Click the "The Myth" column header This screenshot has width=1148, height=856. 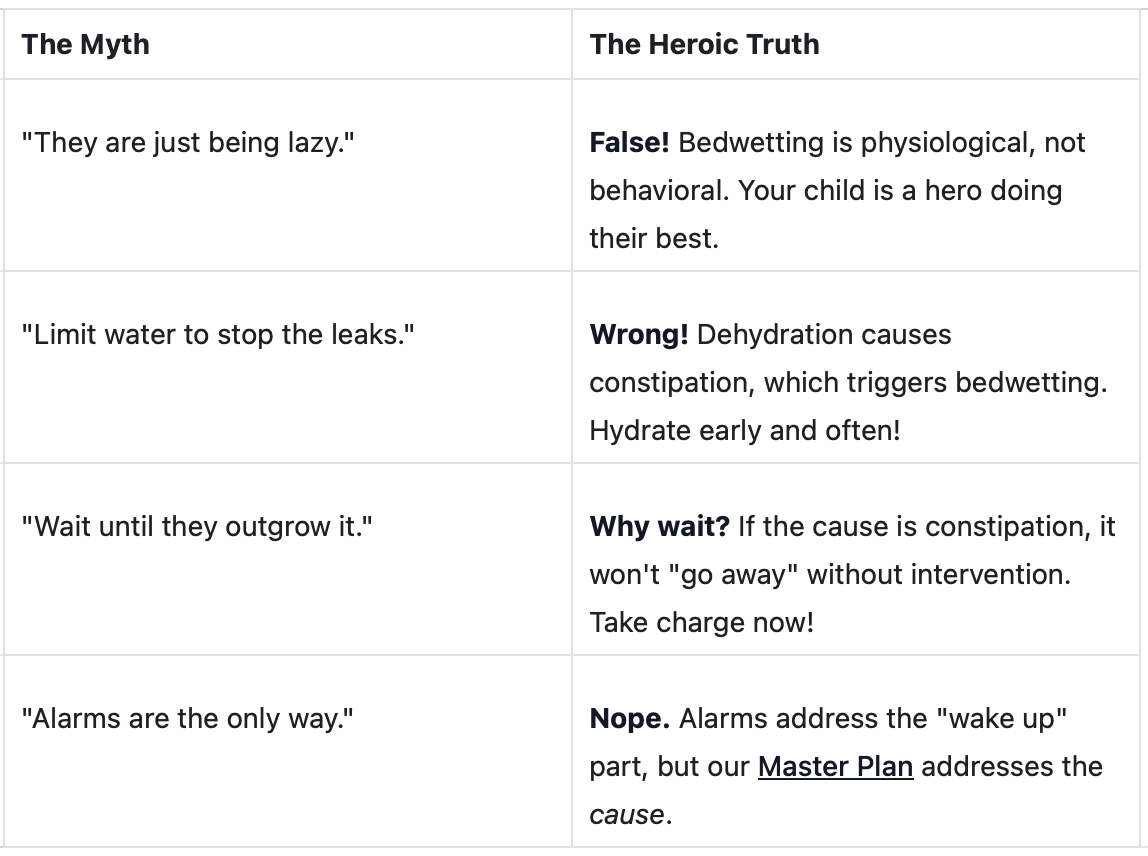86,44
